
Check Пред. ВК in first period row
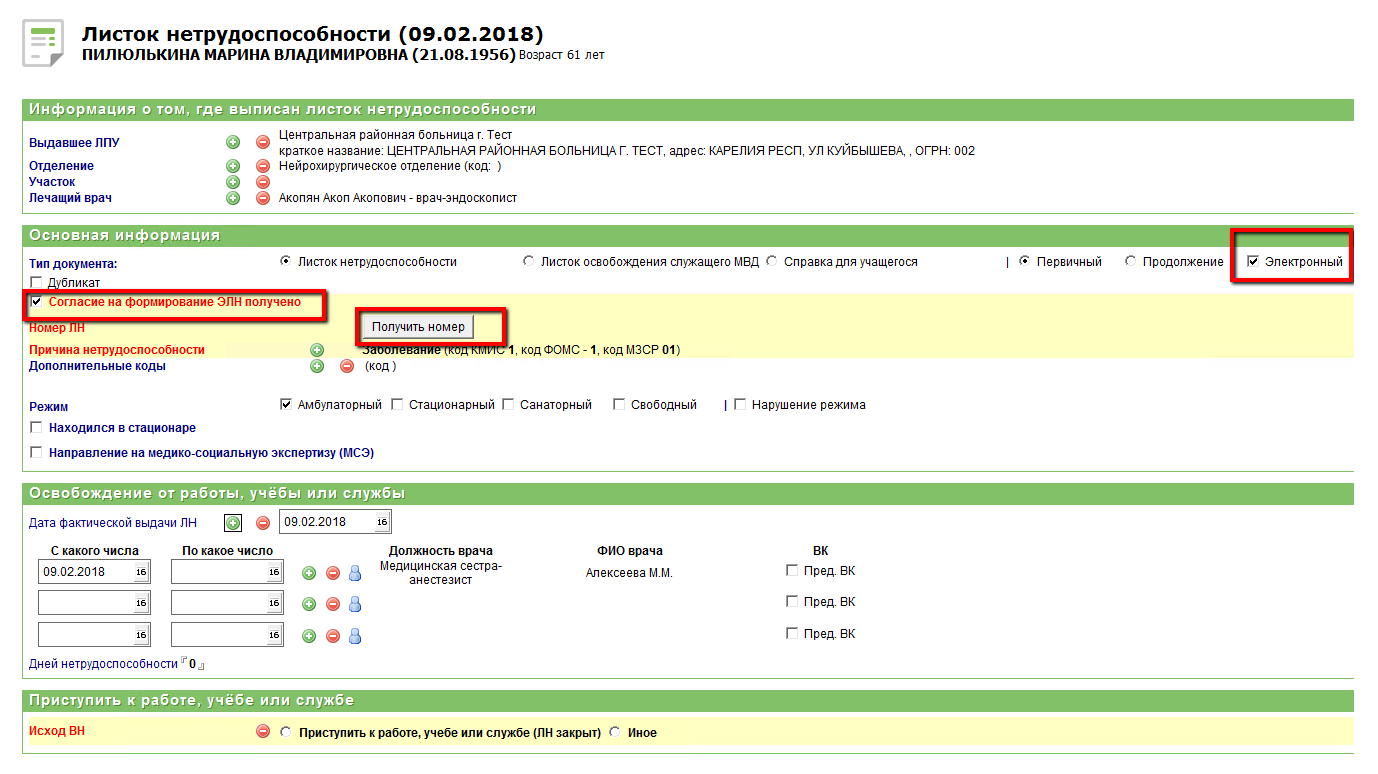pyautogui.click(x=792, y=571)
